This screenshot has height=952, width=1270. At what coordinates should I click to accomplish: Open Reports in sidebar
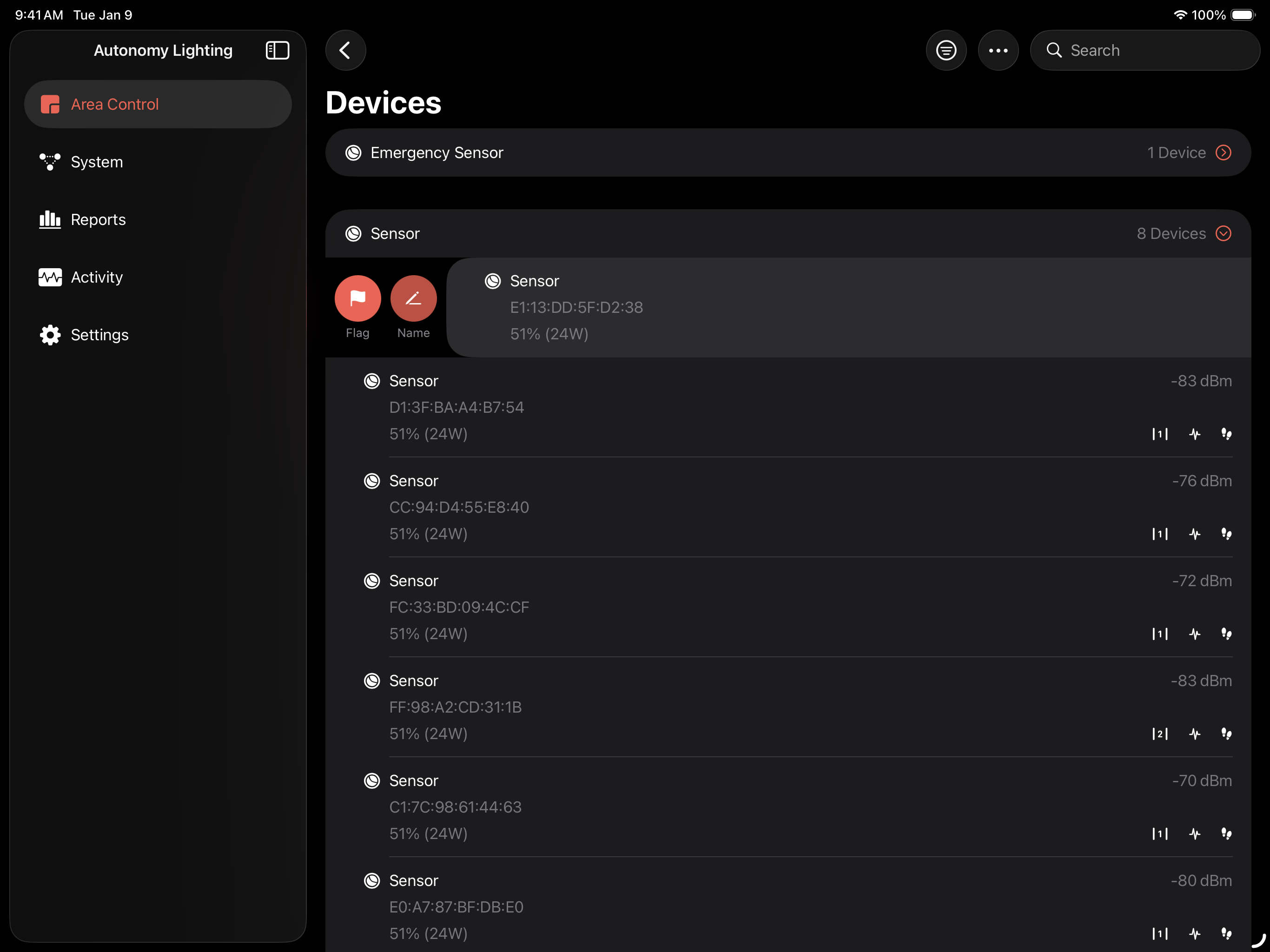click(x=158, y=219)
